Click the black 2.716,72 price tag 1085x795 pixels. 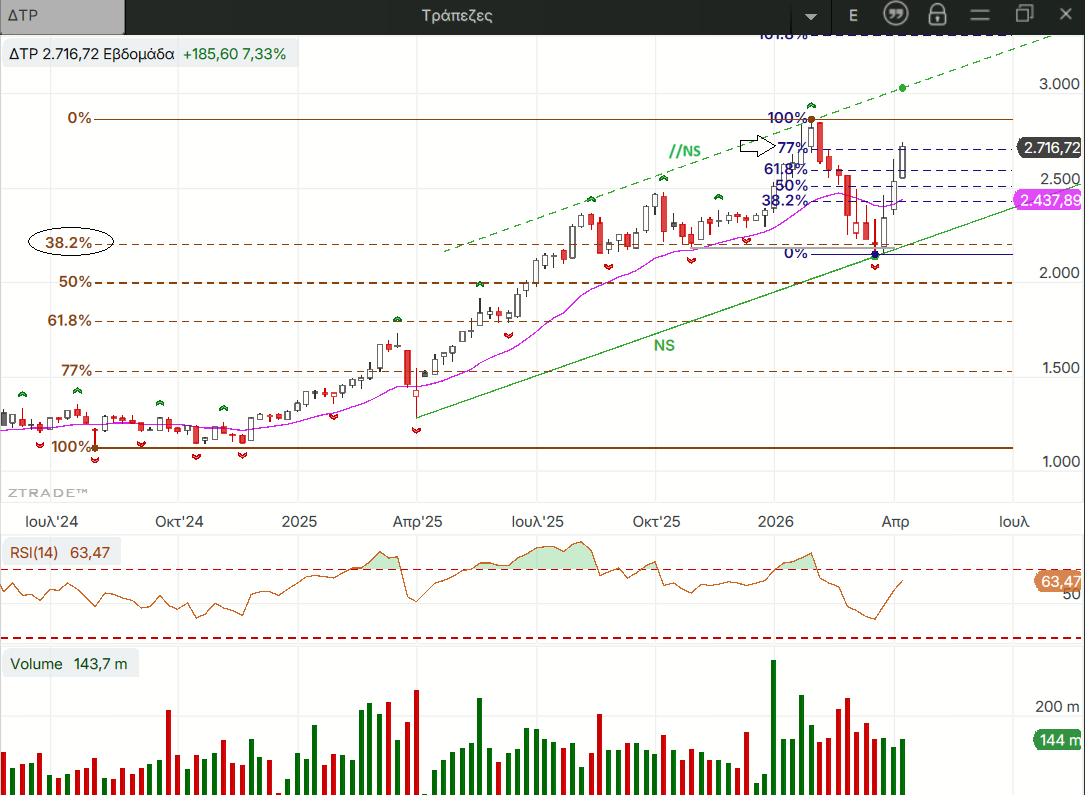pyautogui.click(x=1050, y=148)
